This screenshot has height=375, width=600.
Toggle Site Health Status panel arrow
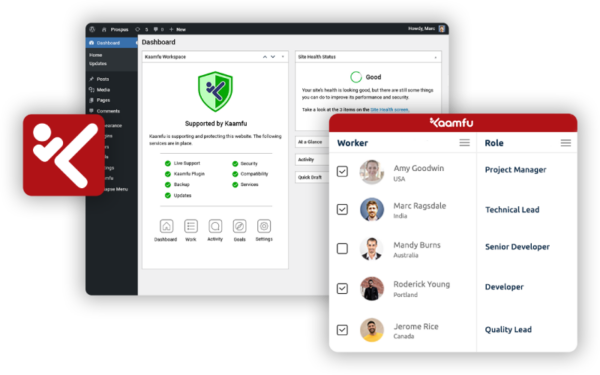pyautogui.click(x=435, y=57)
